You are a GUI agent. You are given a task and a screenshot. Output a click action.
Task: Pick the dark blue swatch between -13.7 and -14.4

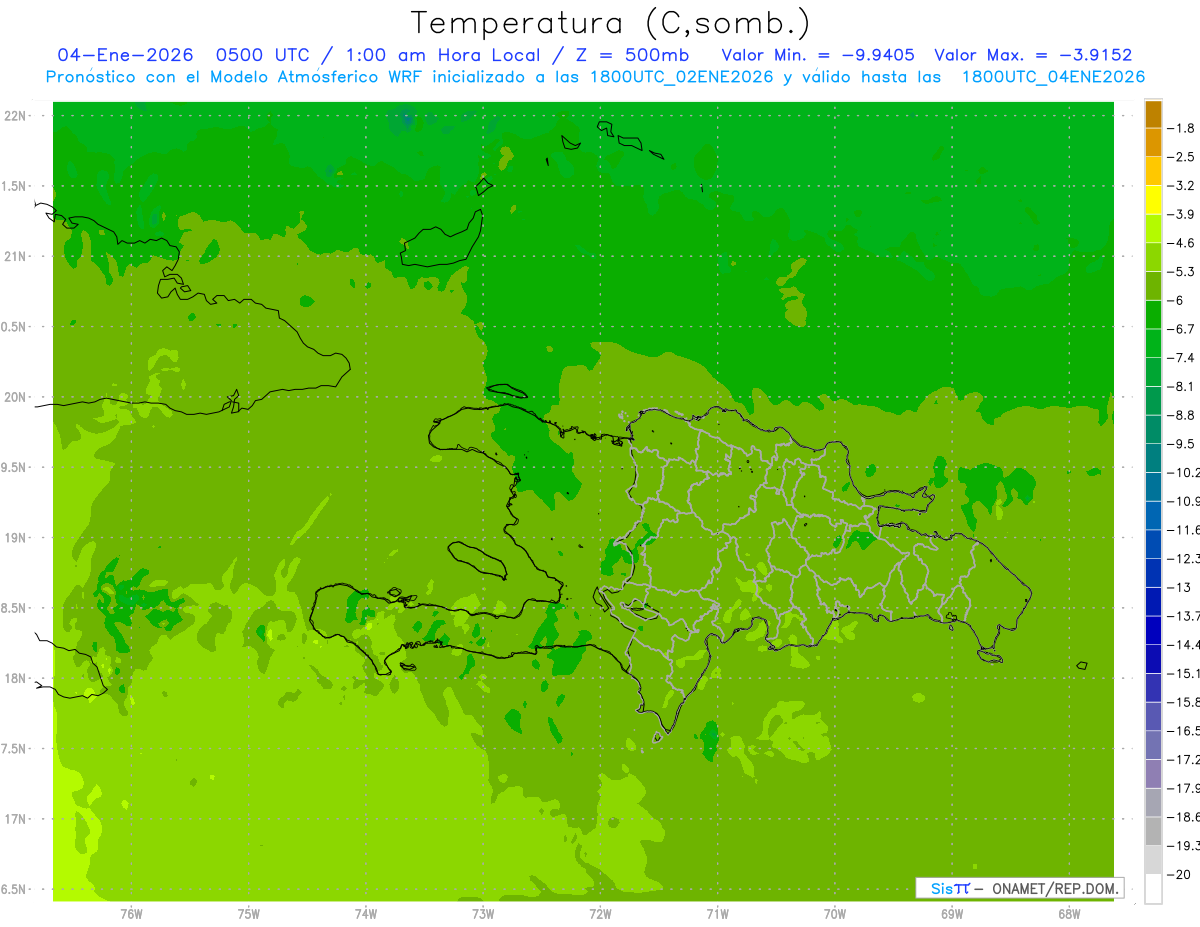click(1153, 630)
